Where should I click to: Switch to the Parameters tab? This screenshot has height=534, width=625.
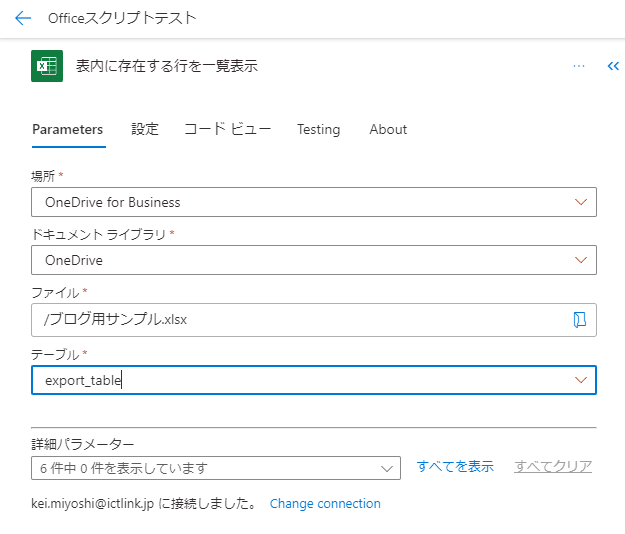[x=67, y=130]
